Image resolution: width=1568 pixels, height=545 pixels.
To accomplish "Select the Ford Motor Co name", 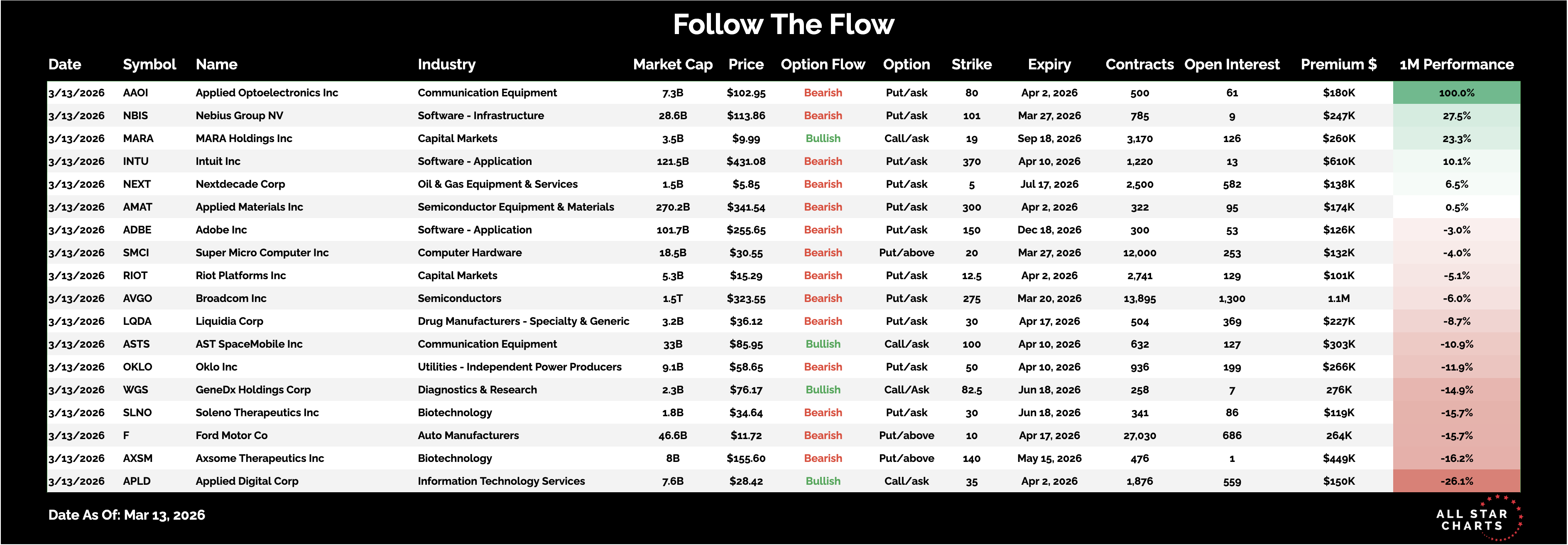I will (231, 435).
